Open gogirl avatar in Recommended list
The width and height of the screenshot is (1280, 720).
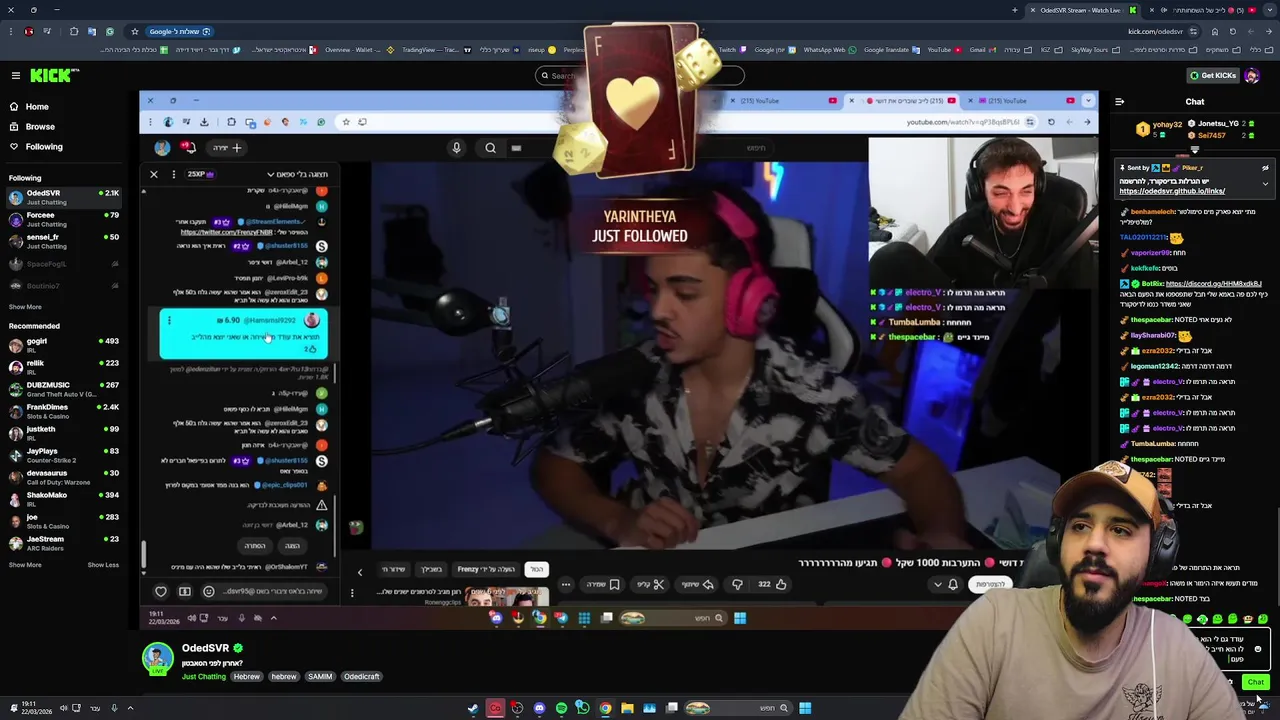15,345
